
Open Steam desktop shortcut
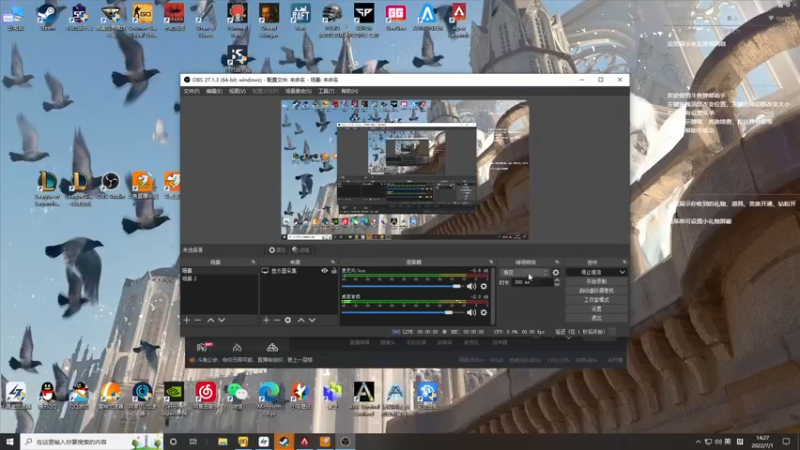47,17
